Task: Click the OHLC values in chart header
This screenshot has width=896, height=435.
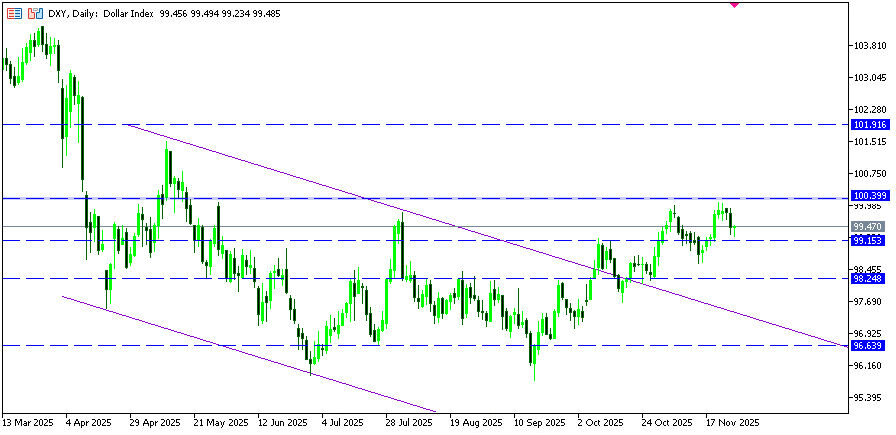Action: 211,15
